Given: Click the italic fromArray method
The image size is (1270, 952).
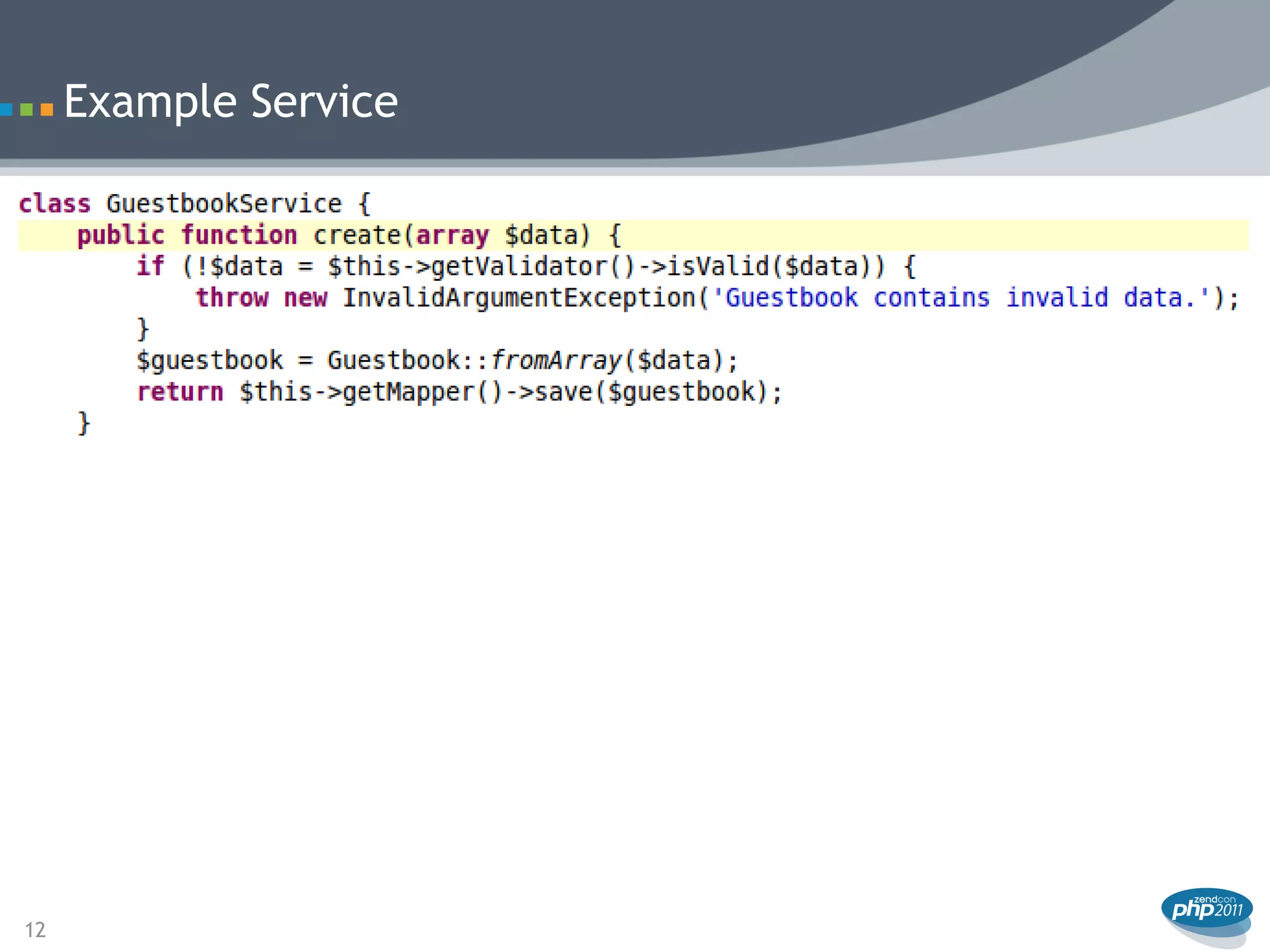Looking at the screenshot, I should tap(556, 361).
